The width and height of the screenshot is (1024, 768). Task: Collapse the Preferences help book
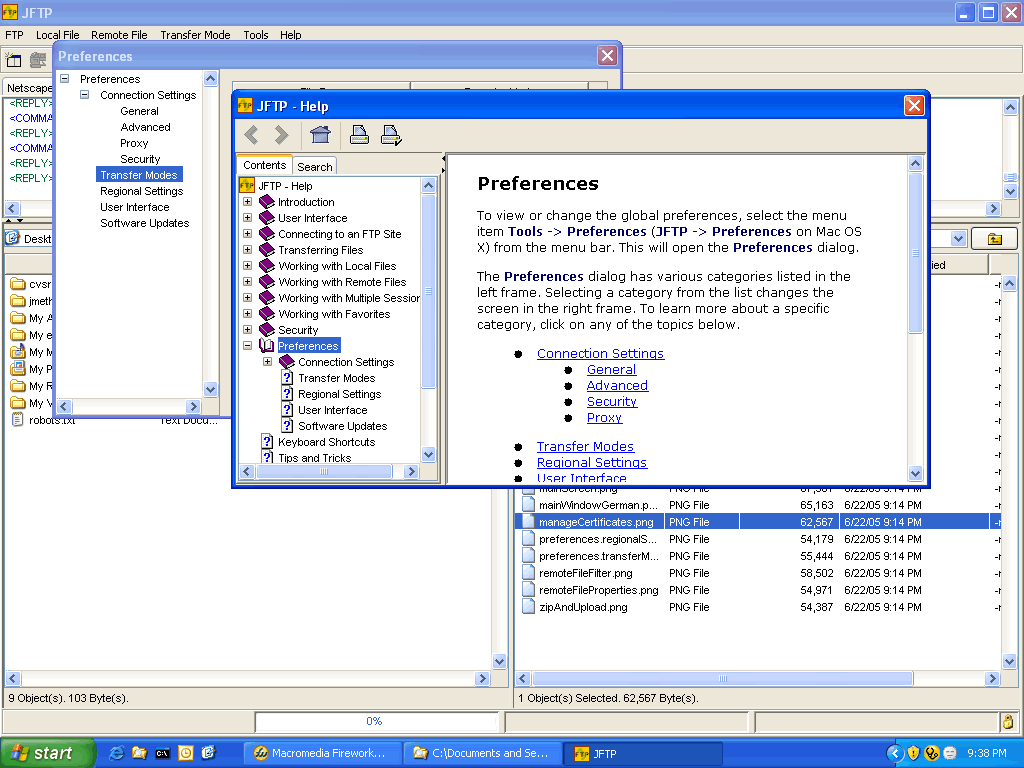(x=248, y=345)
